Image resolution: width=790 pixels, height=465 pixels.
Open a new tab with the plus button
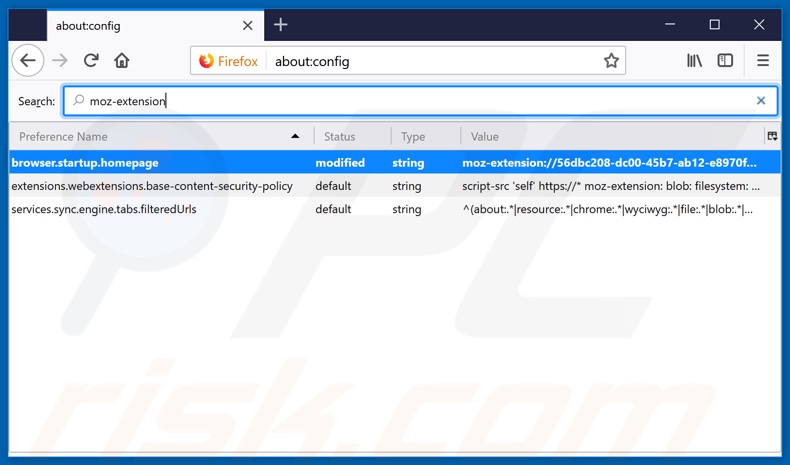[281, 25]
